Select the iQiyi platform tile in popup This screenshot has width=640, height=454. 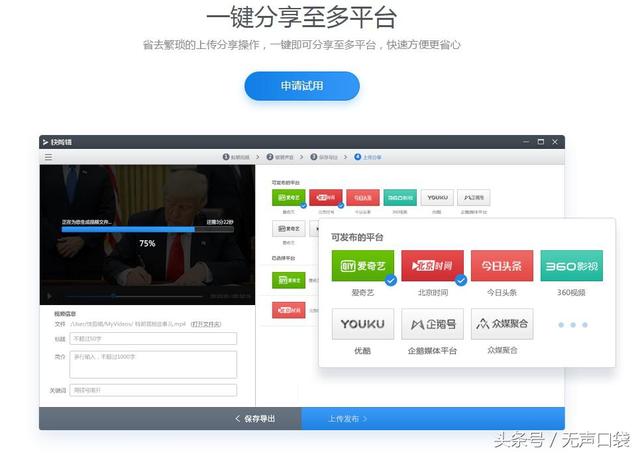tap(362, 265)
